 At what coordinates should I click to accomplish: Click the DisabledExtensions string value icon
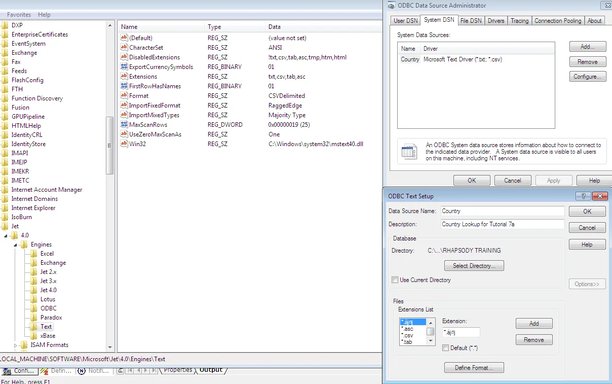coord(124,57)
